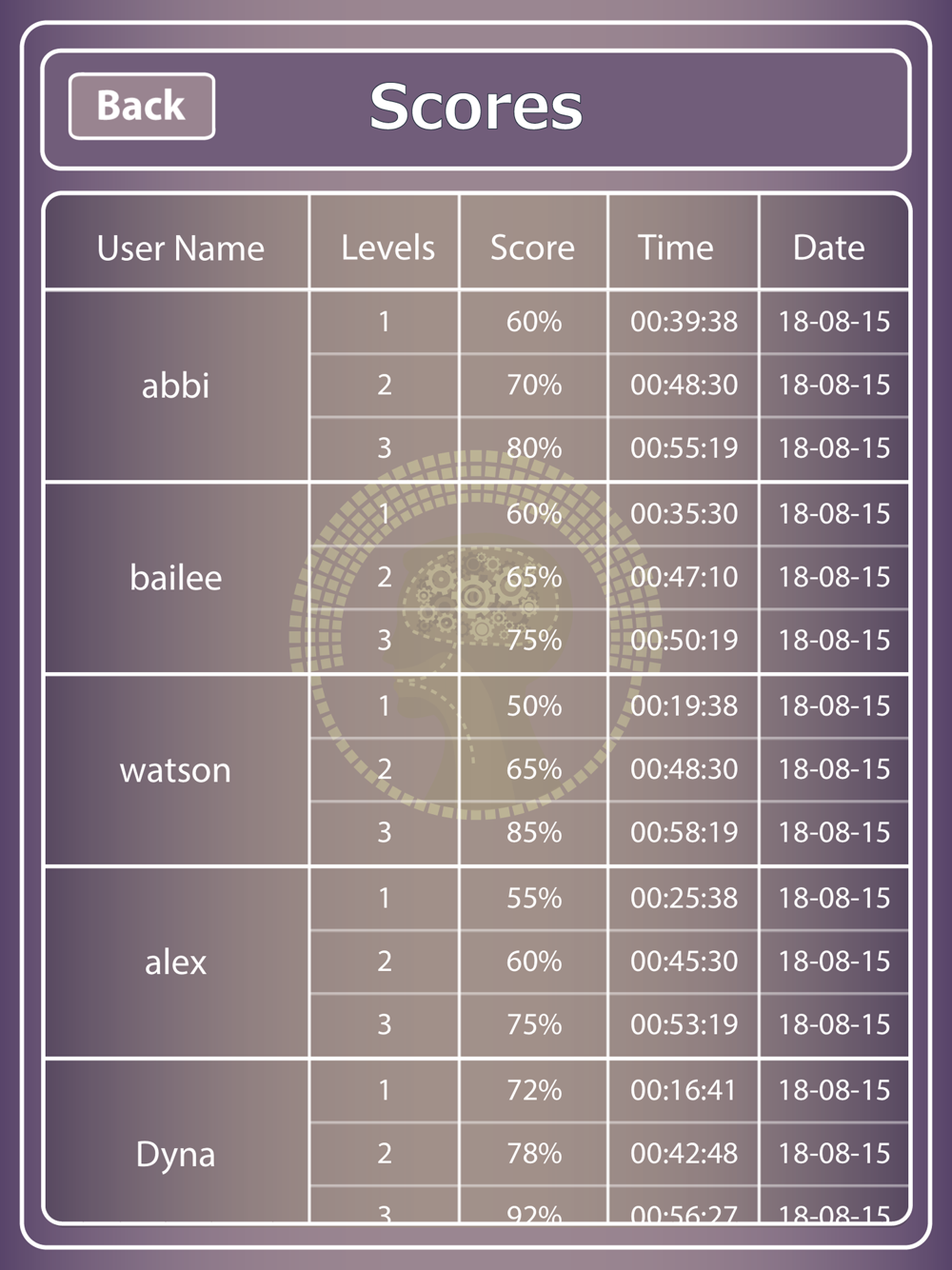Choose the bailee user name cell

[176, 578]
